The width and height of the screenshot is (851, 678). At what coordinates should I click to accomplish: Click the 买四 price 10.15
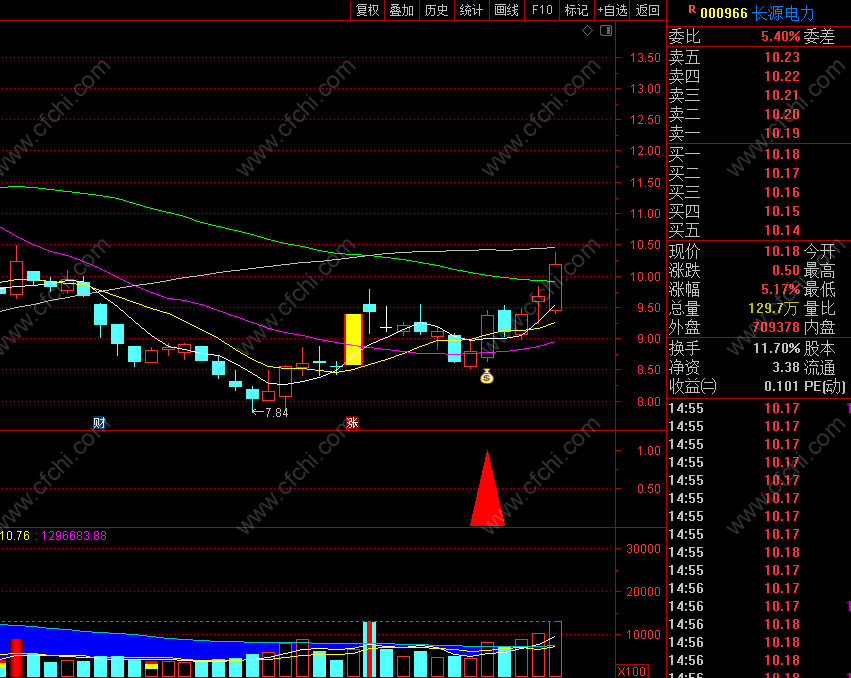click(x=782, y=211)
